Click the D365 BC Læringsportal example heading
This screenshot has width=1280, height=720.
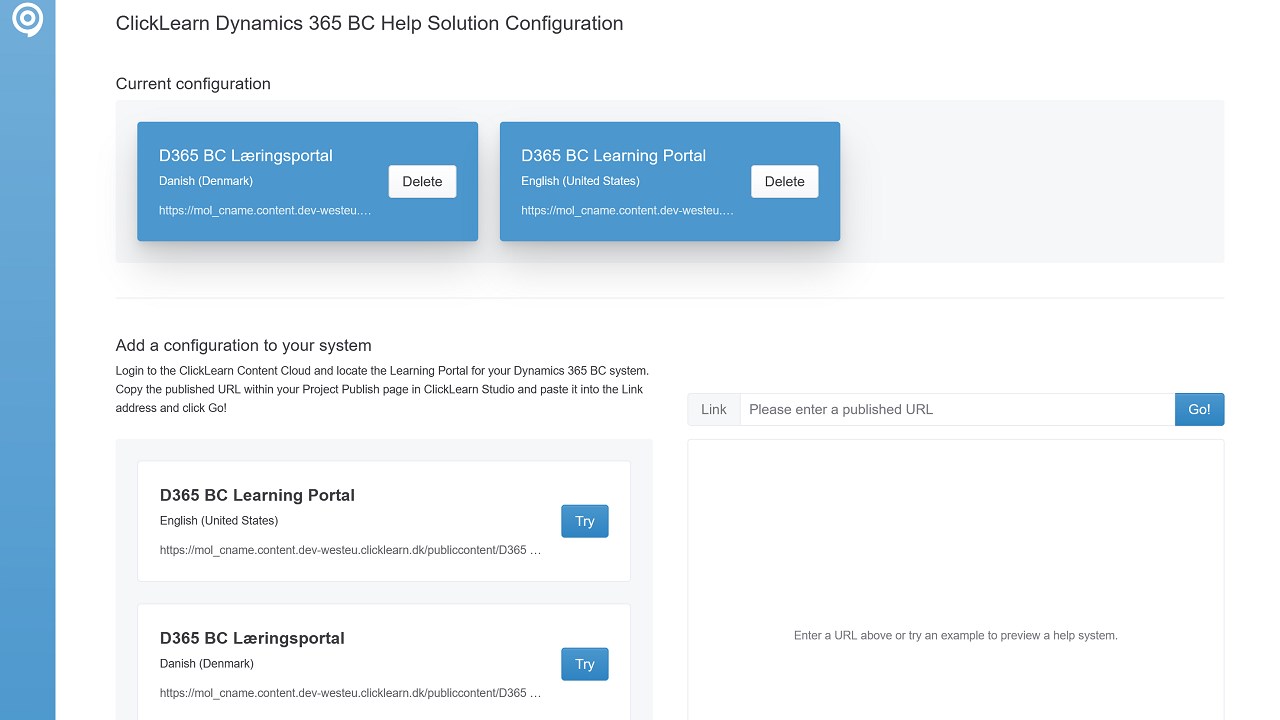tap(252, 638)
